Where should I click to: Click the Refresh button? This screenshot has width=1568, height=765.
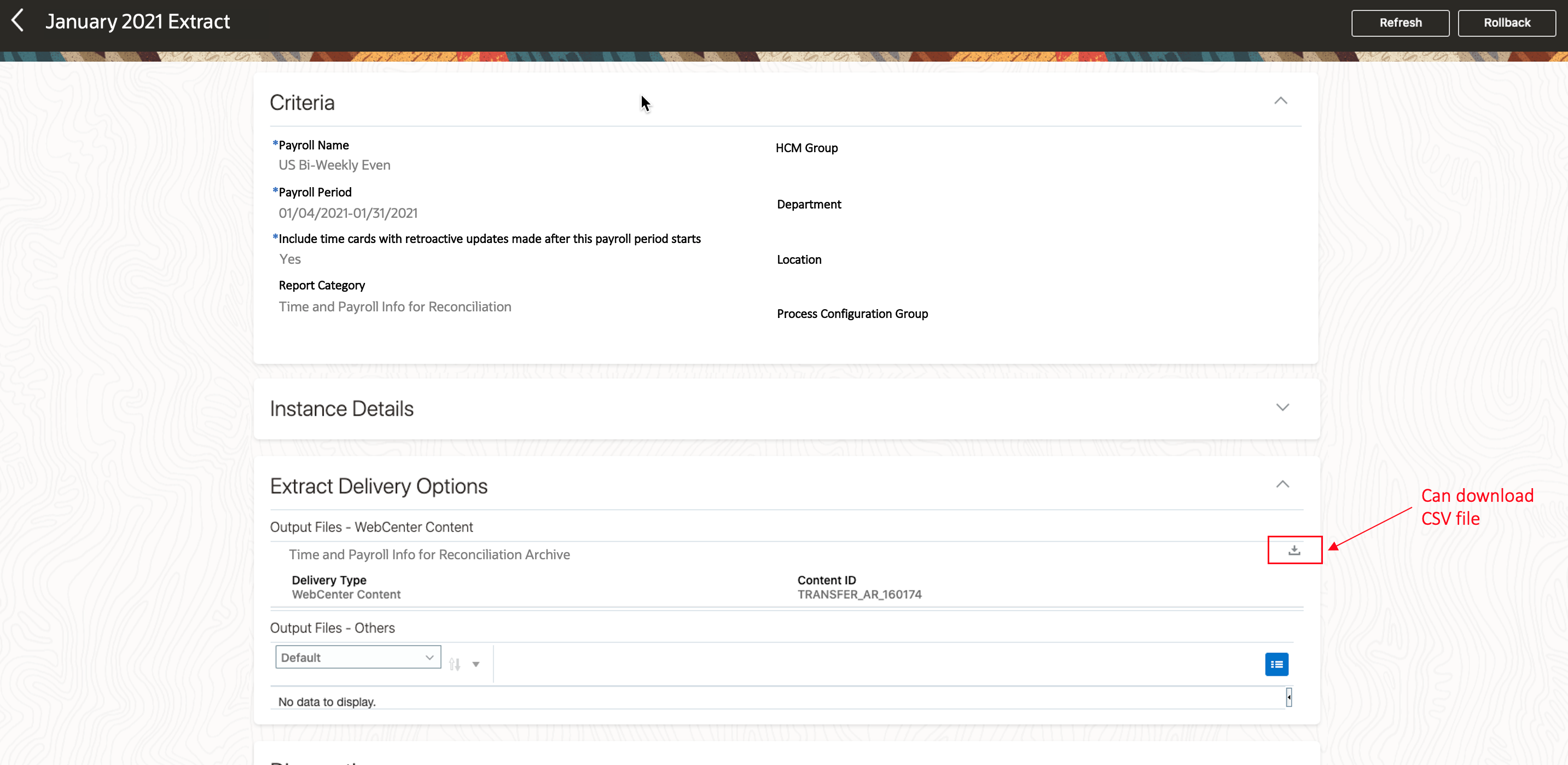click(x=1400, y=22)
